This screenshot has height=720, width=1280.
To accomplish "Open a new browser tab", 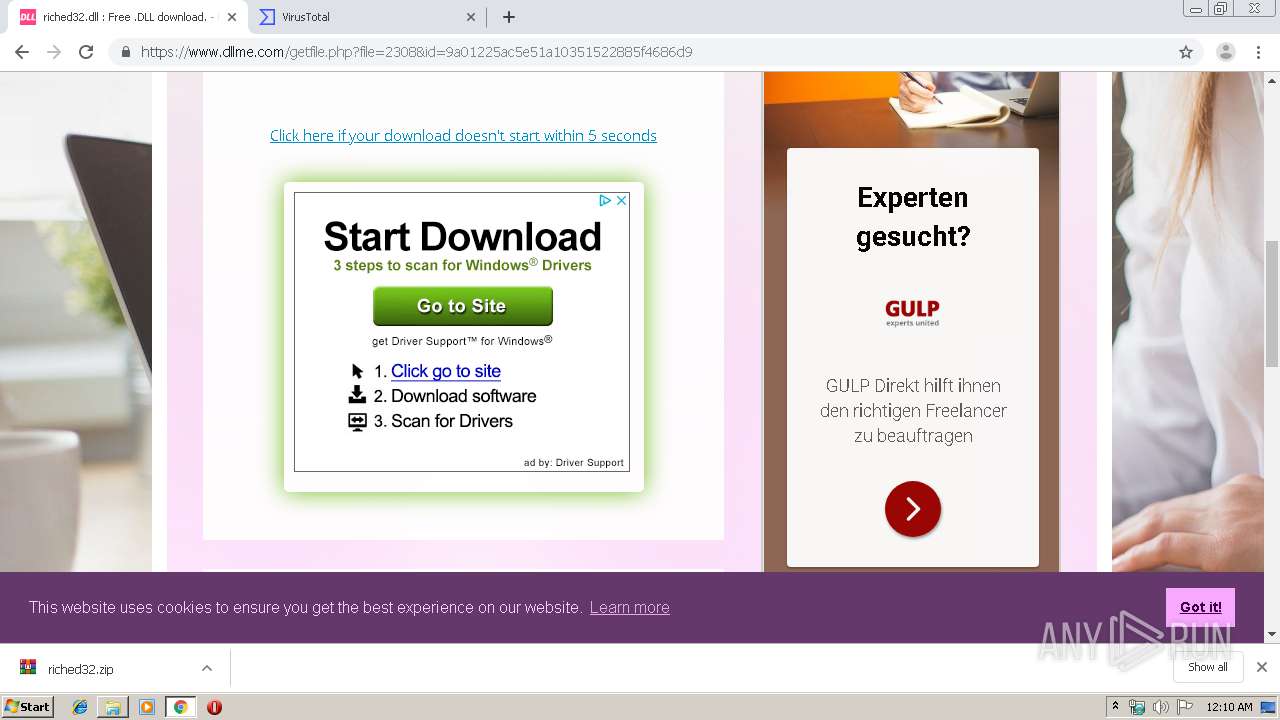I will (x=508, y=17).
